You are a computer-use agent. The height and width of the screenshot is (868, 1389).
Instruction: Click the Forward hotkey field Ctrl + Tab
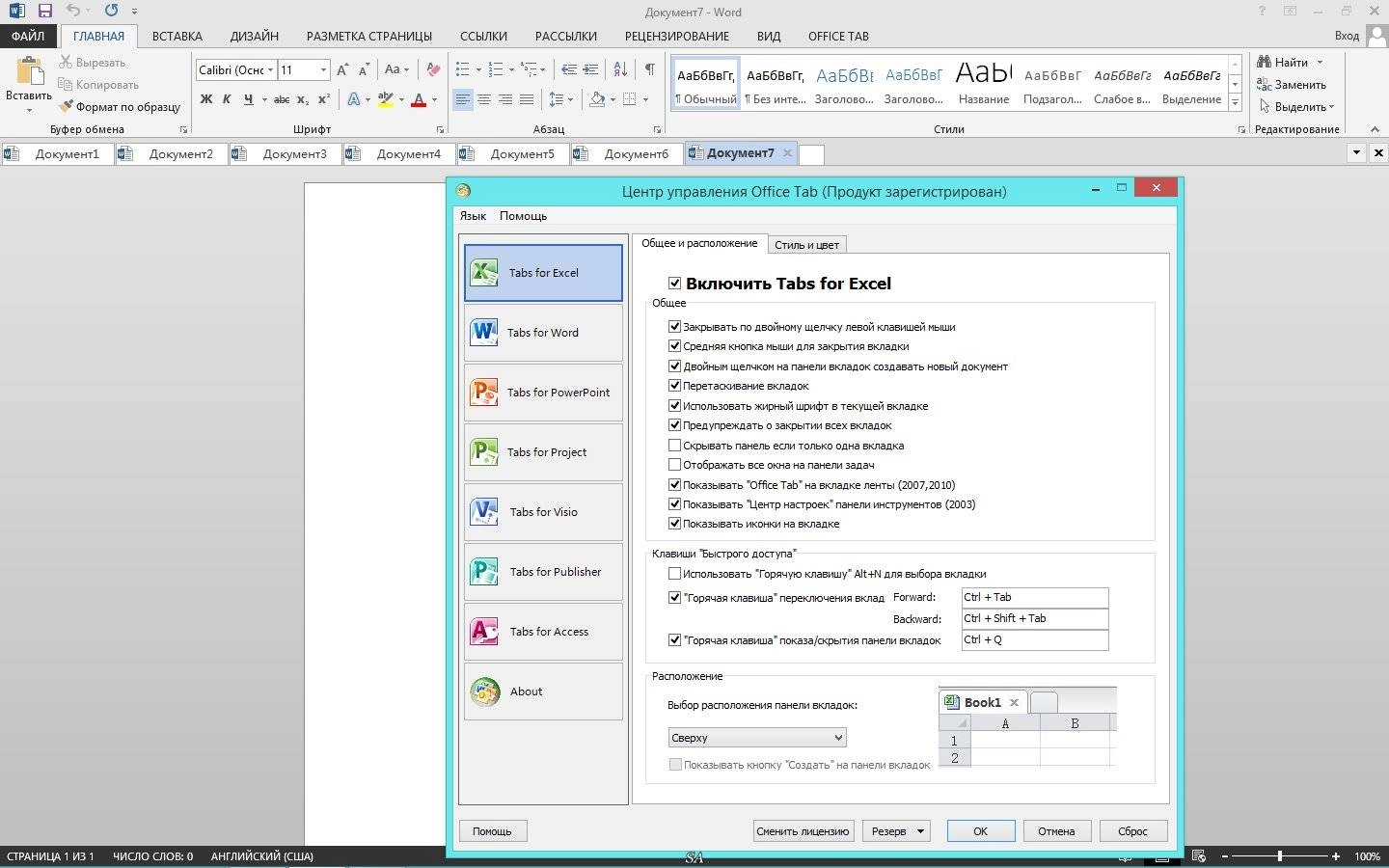[x=1035, y=598]
